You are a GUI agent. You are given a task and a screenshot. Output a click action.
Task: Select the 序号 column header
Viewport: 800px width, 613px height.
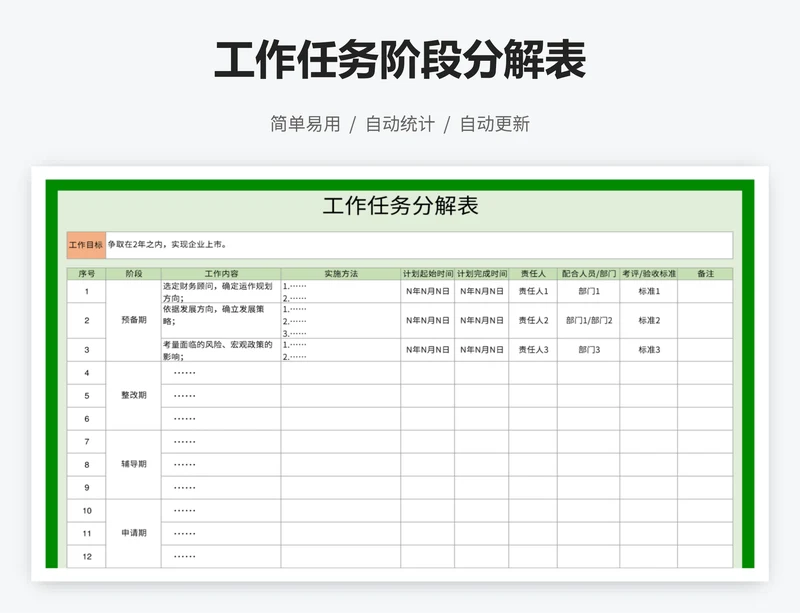[86, 274]
